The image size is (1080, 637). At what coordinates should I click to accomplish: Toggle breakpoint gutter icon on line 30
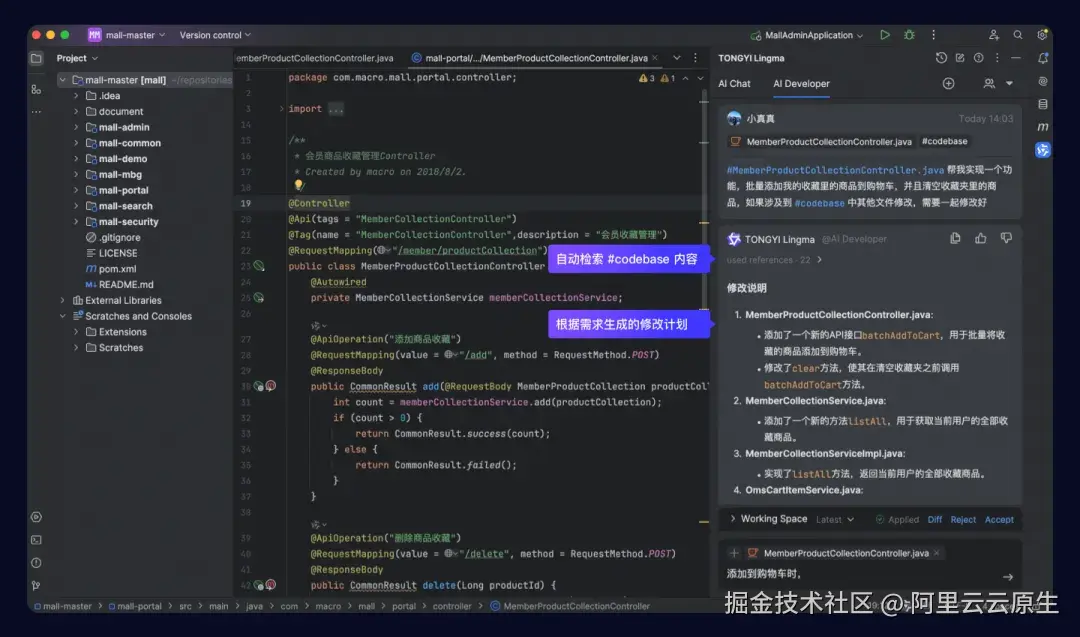pos(271,386)
